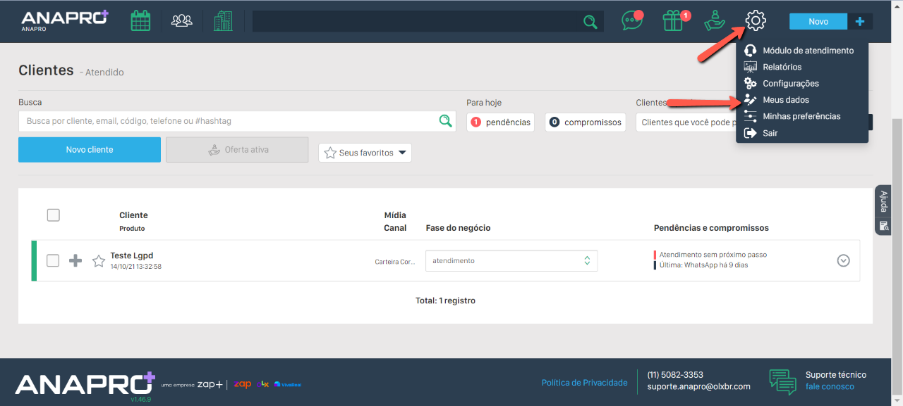Open the Teste Lgpd client name
Screen dimensions: 903x406
click(x=131, y=255)
